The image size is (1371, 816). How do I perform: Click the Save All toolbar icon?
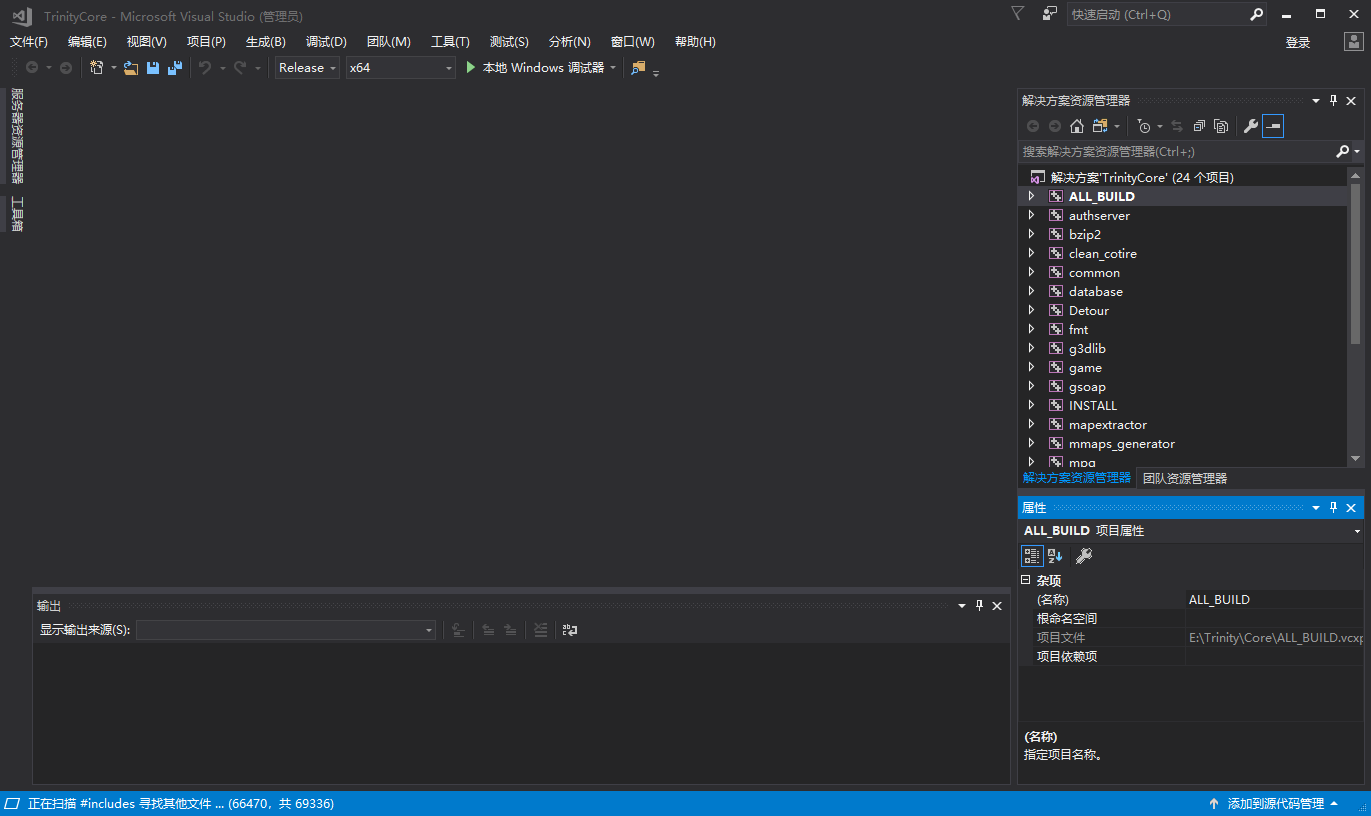click(175, 68)
